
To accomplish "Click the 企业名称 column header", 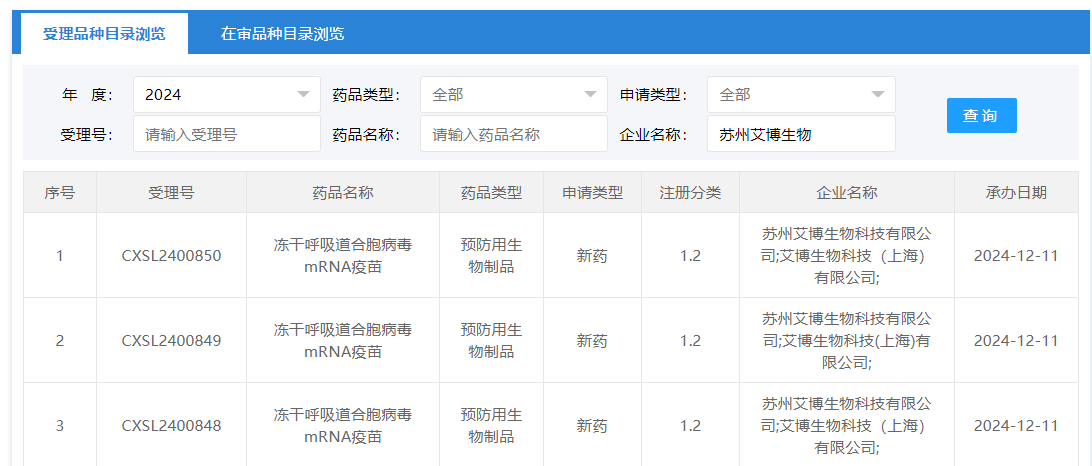I will [847, 193].
